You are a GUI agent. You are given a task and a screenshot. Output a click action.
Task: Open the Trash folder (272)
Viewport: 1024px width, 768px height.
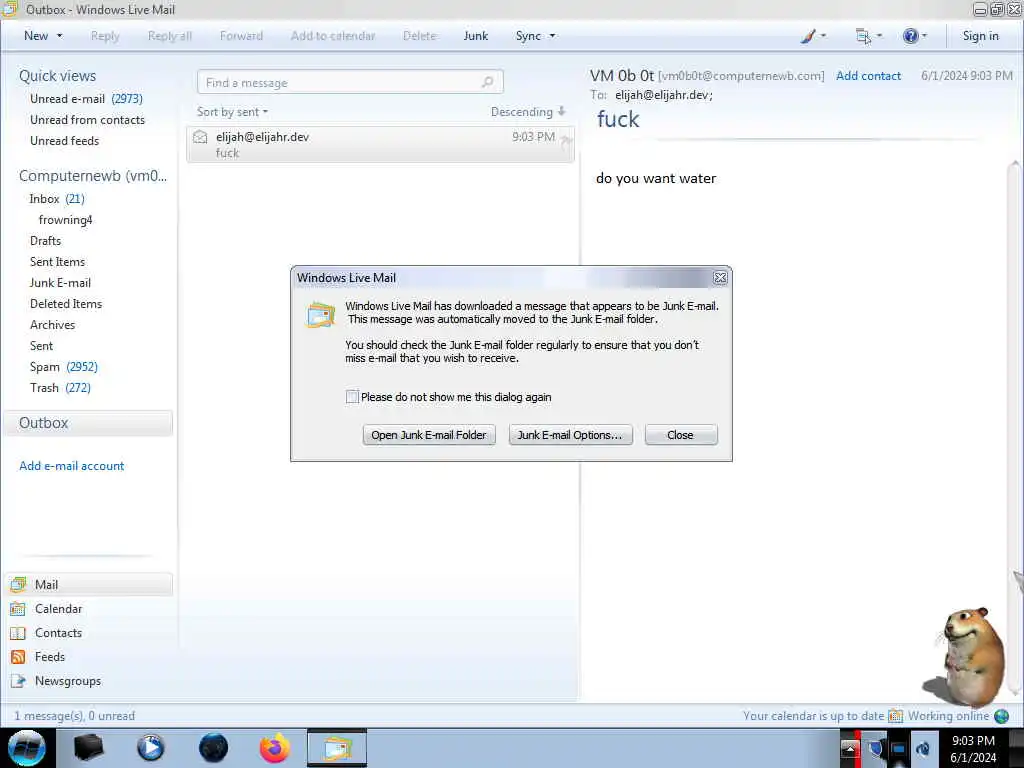tap(60, 388)
